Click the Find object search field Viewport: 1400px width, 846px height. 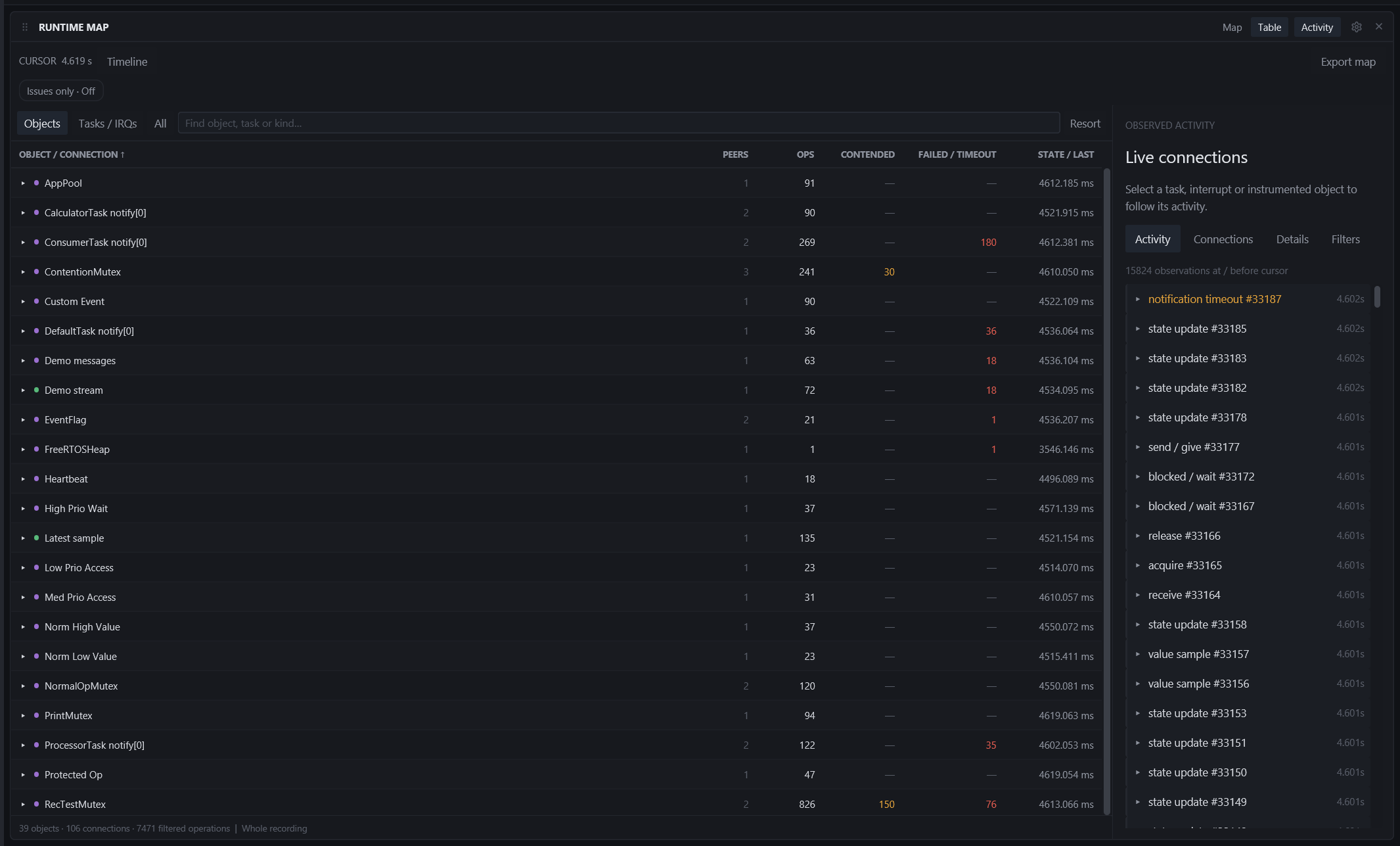[x=619, y=123]
